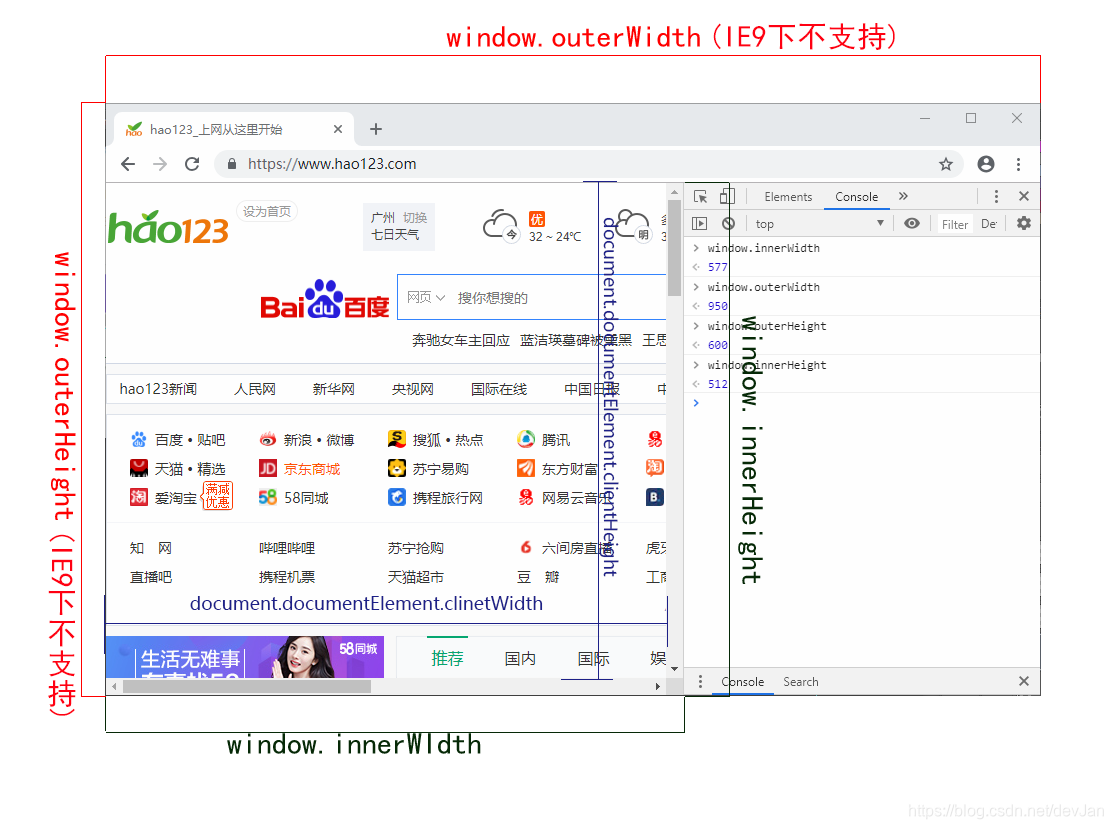This screenshot has height=829, width=1113.
Task: Click the horizontal scrollbar thumb
Action: coord(247,686)
